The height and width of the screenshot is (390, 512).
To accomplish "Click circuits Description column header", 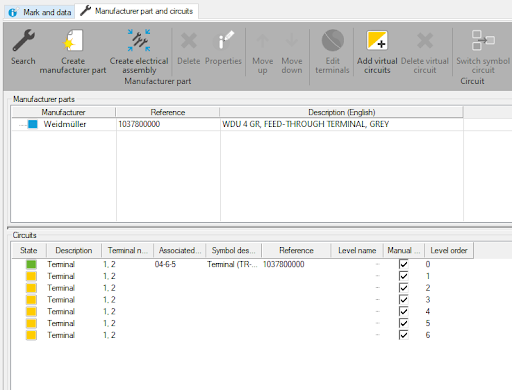I will coord(74,250).
